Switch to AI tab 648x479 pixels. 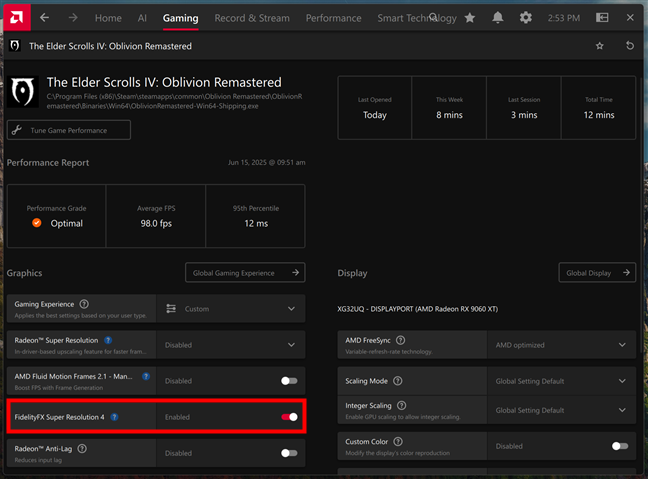[x=142, y=18]
